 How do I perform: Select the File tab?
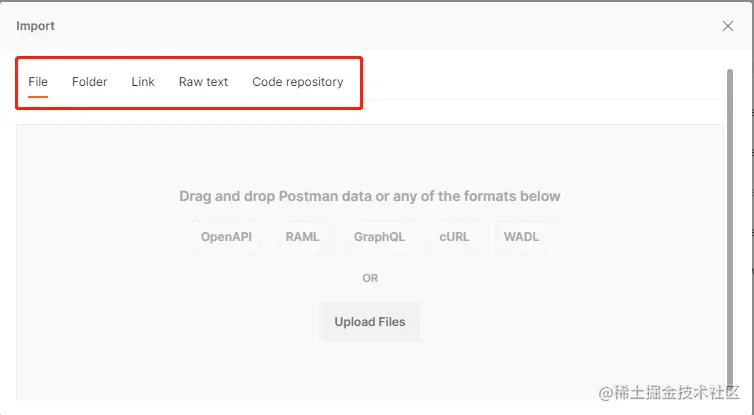[x=38, y=82]
